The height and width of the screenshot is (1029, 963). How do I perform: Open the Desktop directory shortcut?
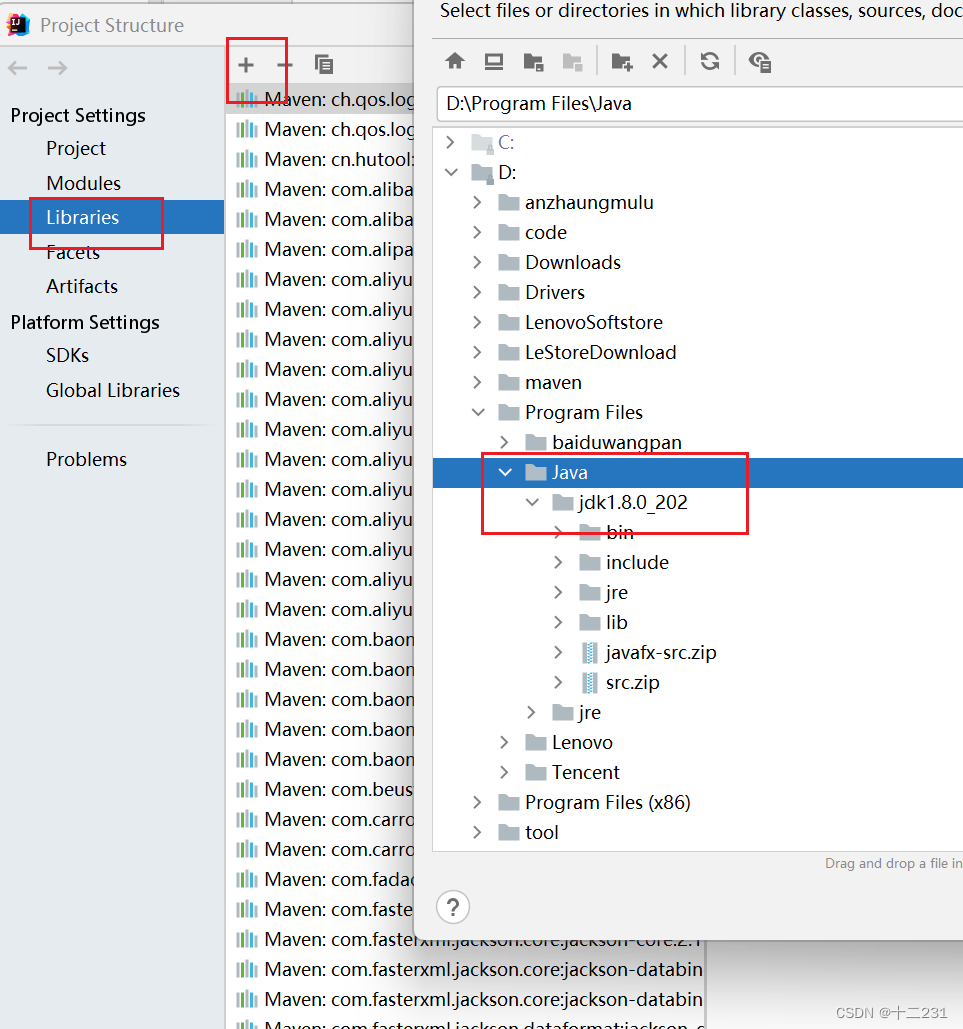493,61
